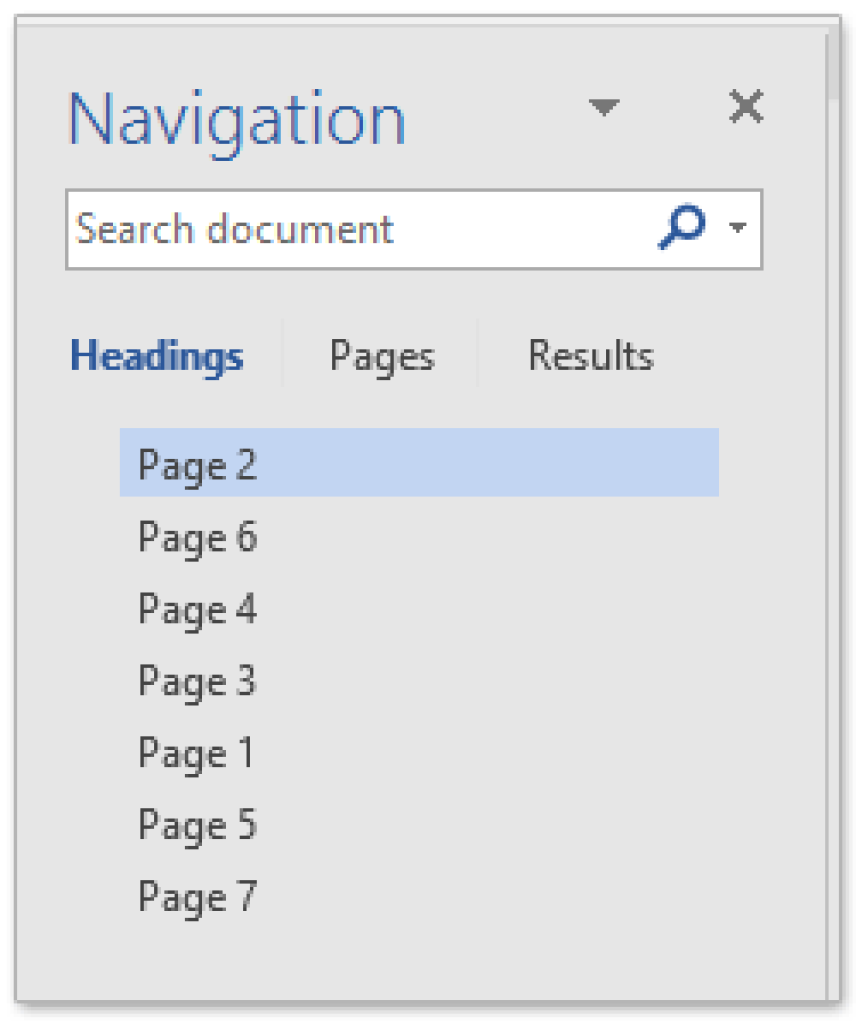Select the Page 1 heading
This screenshot has height=1024, width=856.
click(197, 753)
